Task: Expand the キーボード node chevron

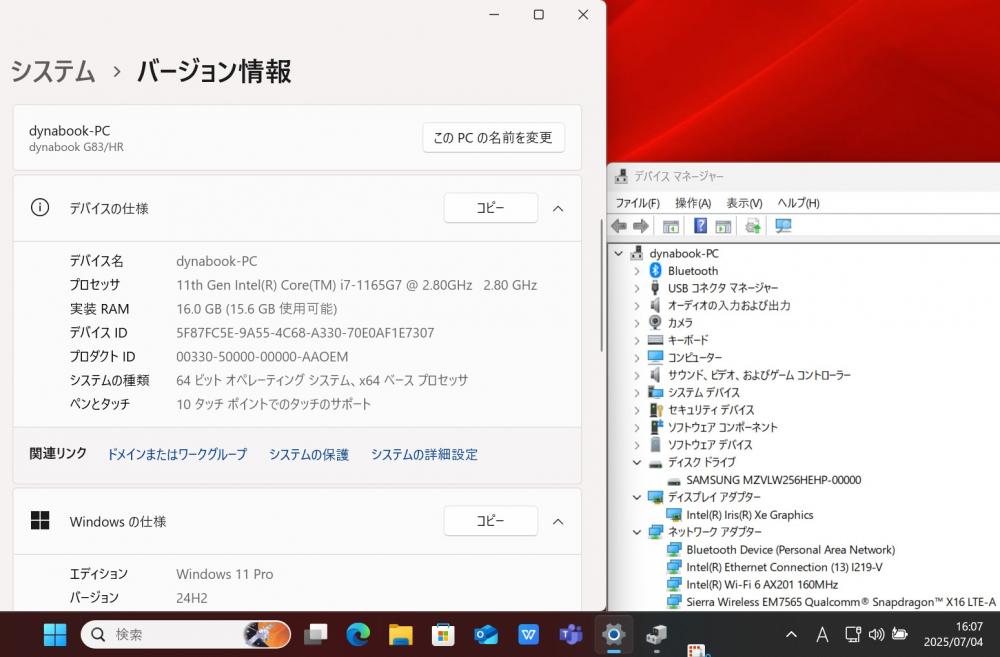Action: [636, 341]
